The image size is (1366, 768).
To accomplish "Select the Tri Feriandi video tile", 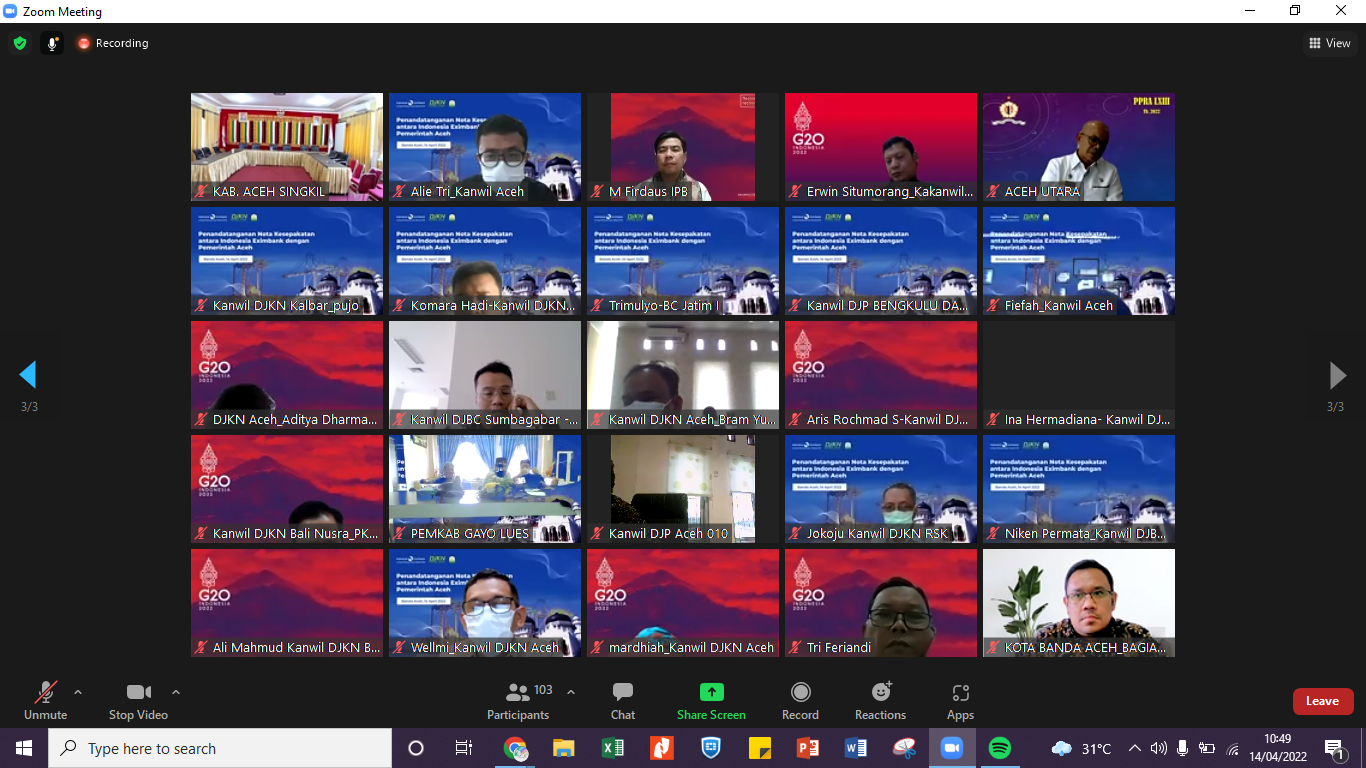I will (880, 602).
